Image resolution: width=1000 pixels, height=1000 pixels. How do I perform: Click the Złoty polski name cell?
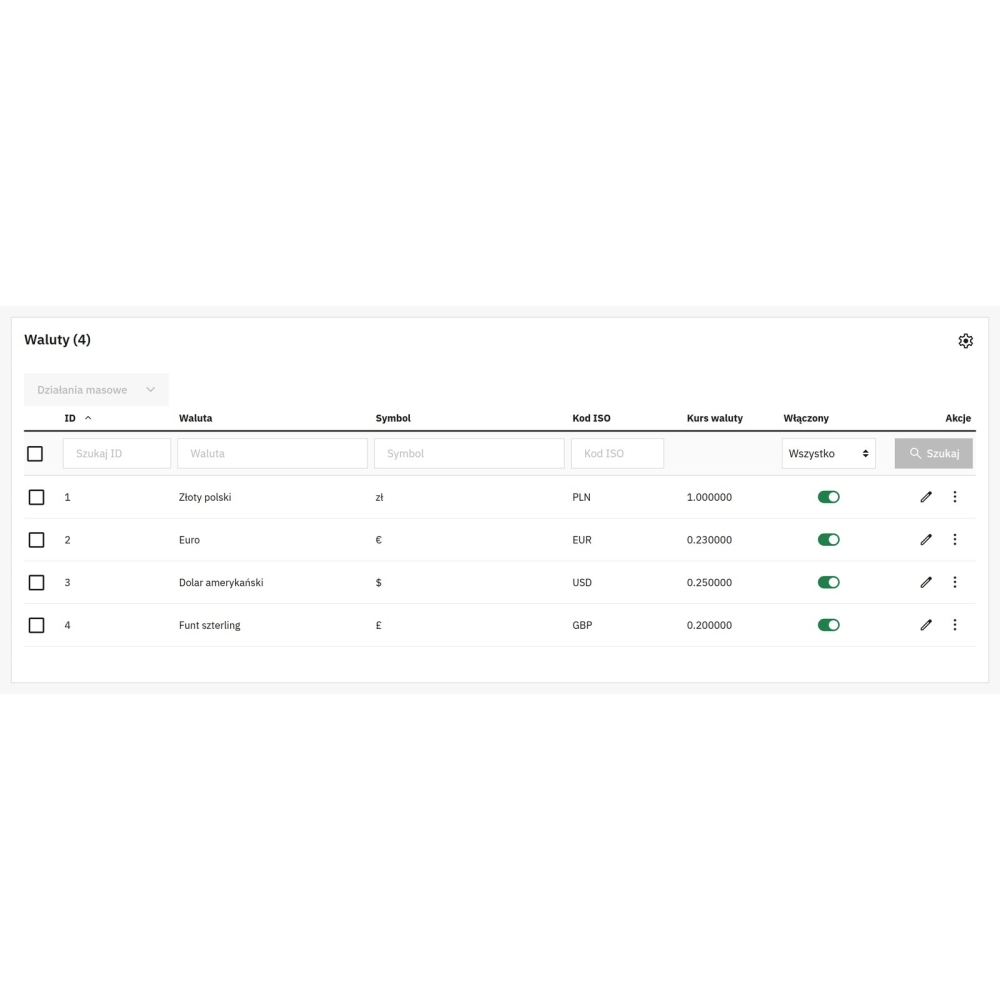[x=205, y=497]
